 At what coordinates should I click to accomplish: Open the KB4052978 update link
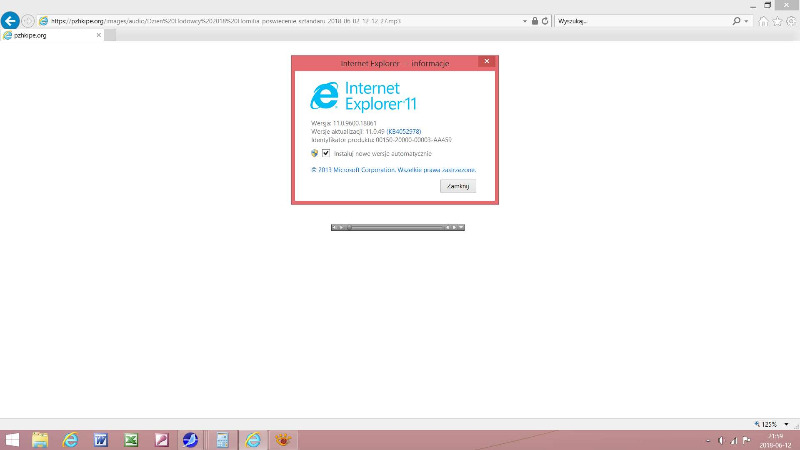click(404, 132)
